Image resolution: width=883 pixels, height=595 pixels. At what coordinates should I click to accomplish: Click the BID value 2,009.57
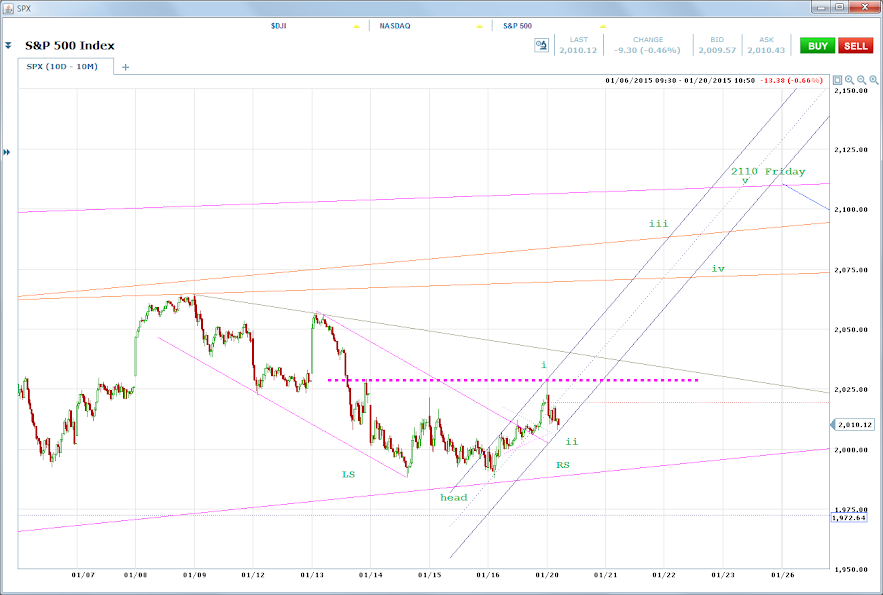click(717, 50)
